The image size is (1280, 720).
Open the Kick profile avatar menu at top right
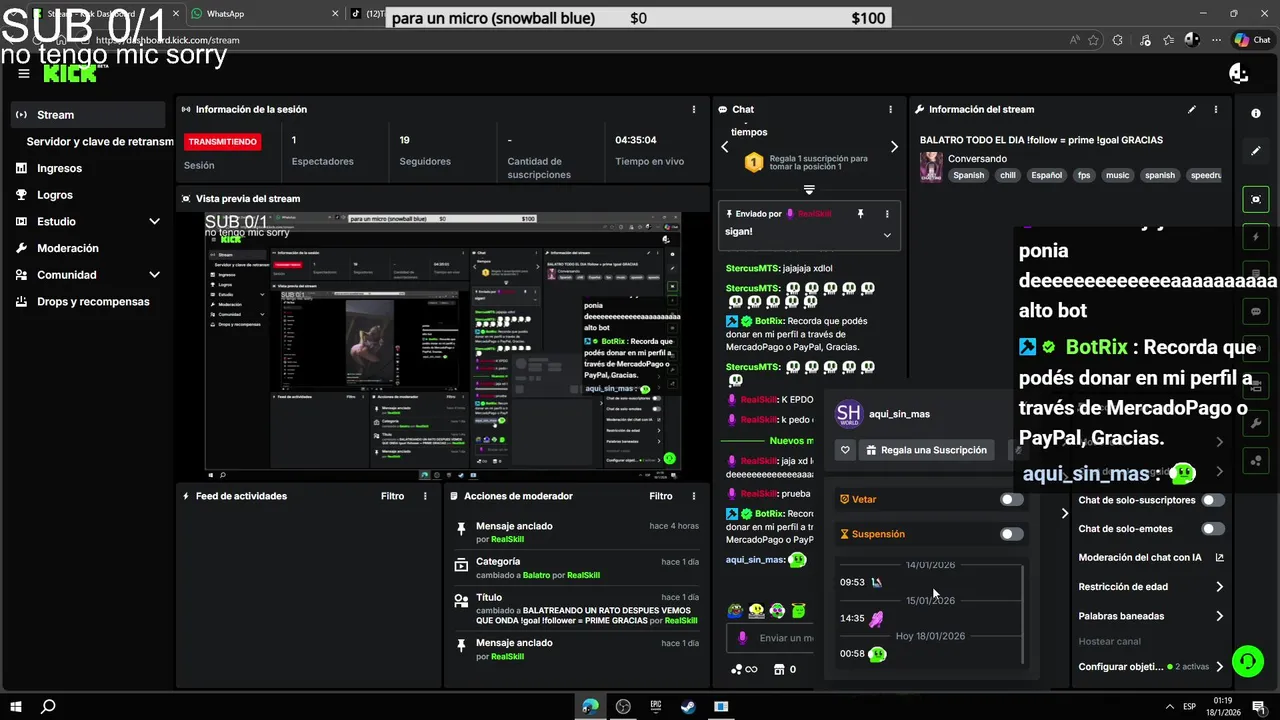point(1239,73)
